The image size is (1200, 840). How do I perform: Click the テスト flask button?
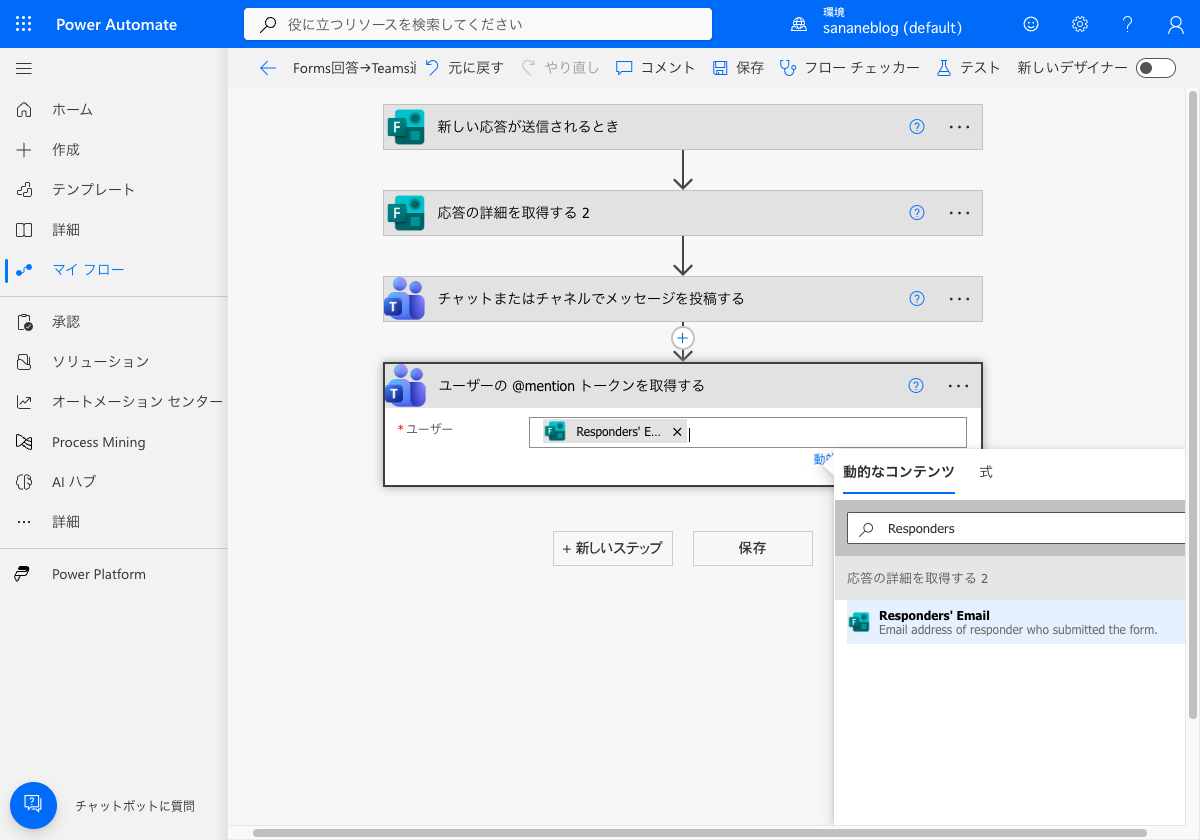click(x=968, y=68)
